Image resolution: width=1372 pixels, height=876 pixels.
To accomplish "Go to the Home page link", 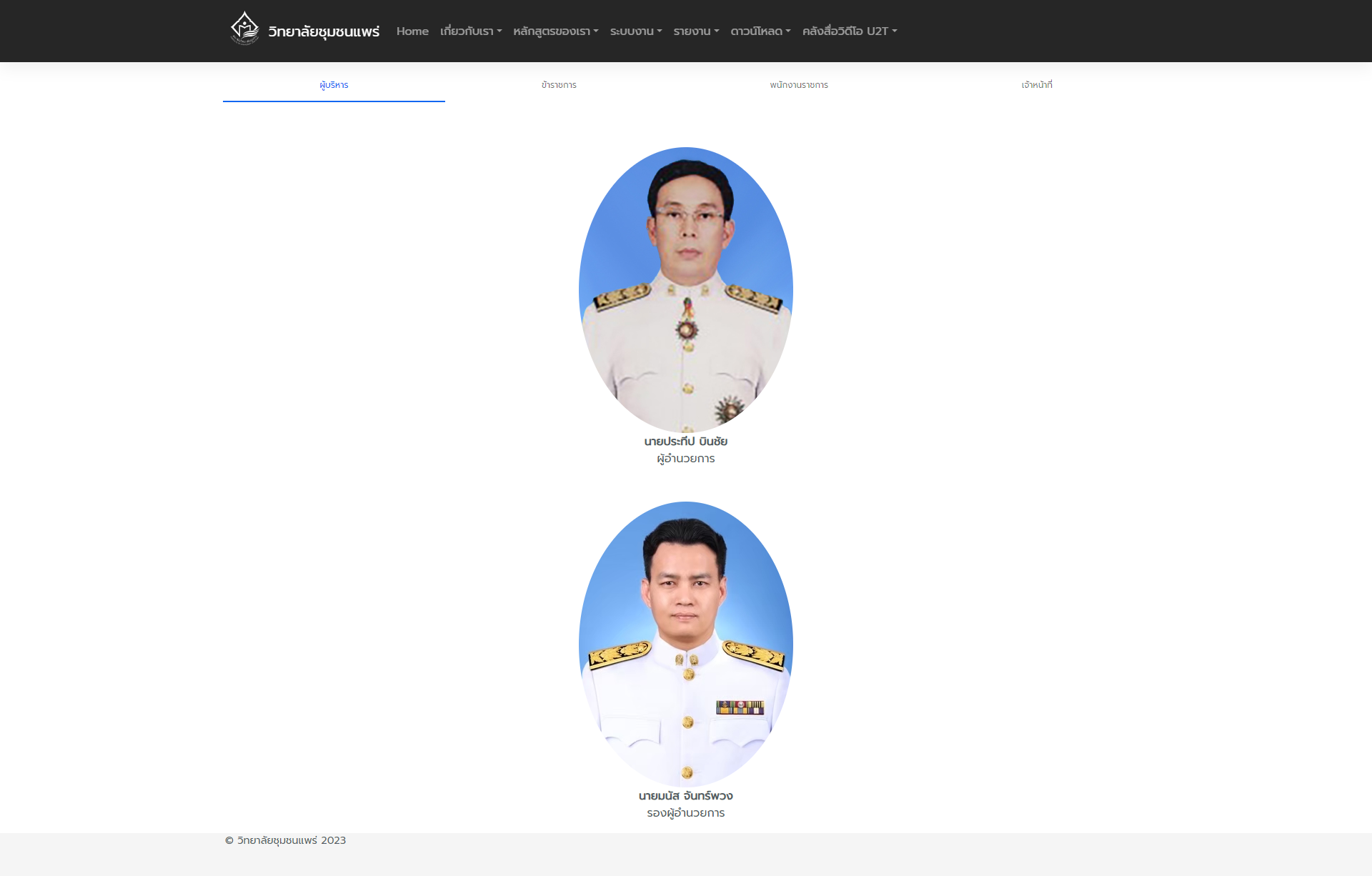I will [x=412, y=31].
